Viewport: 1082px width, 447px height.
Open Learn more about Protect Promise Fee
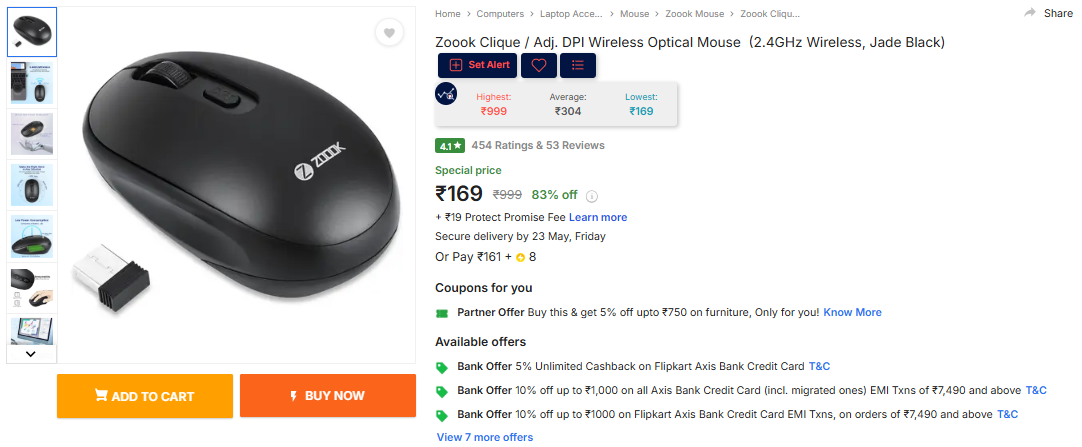click(x=598, y=217)
